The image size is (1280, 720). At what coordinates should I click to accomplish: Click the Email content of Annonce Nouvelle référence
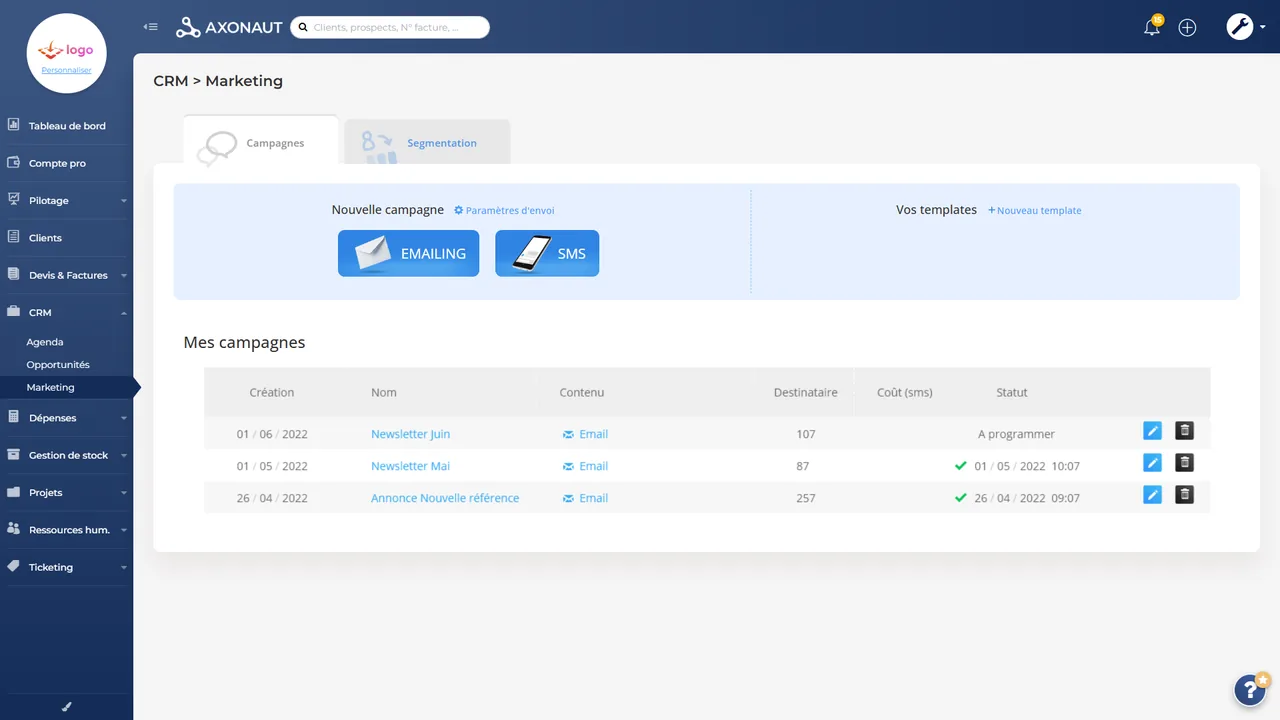coord(585,498)
